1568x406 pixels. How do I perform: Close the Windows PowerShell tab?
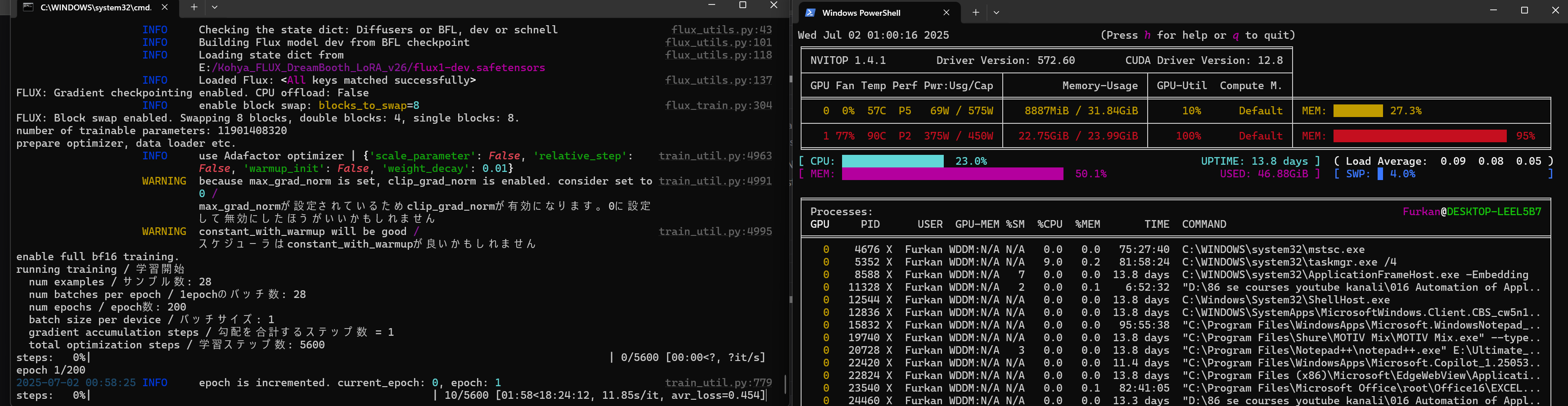(x=946, y=13)
